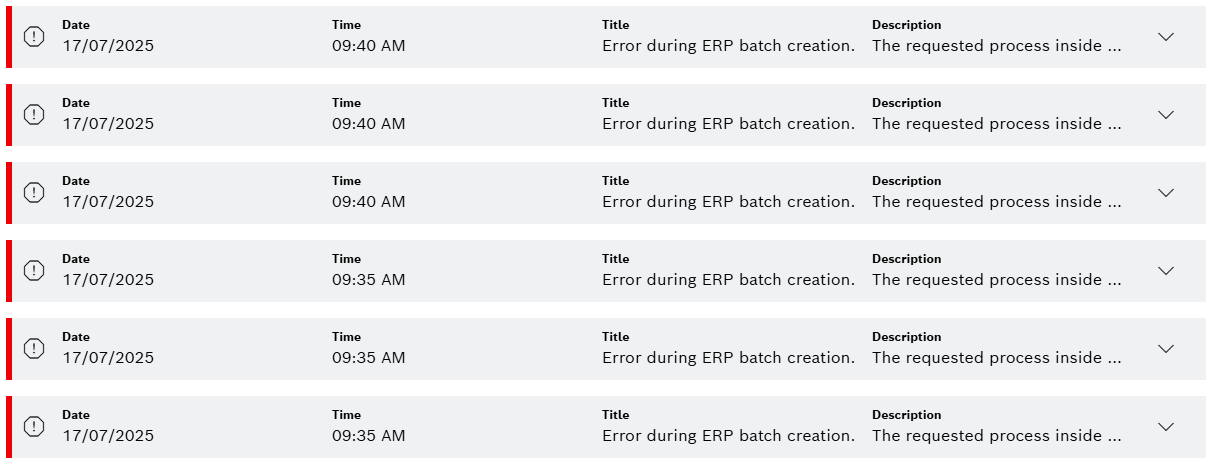
Task: Click the error icon in the bottom row
Action: click(34, 427)
